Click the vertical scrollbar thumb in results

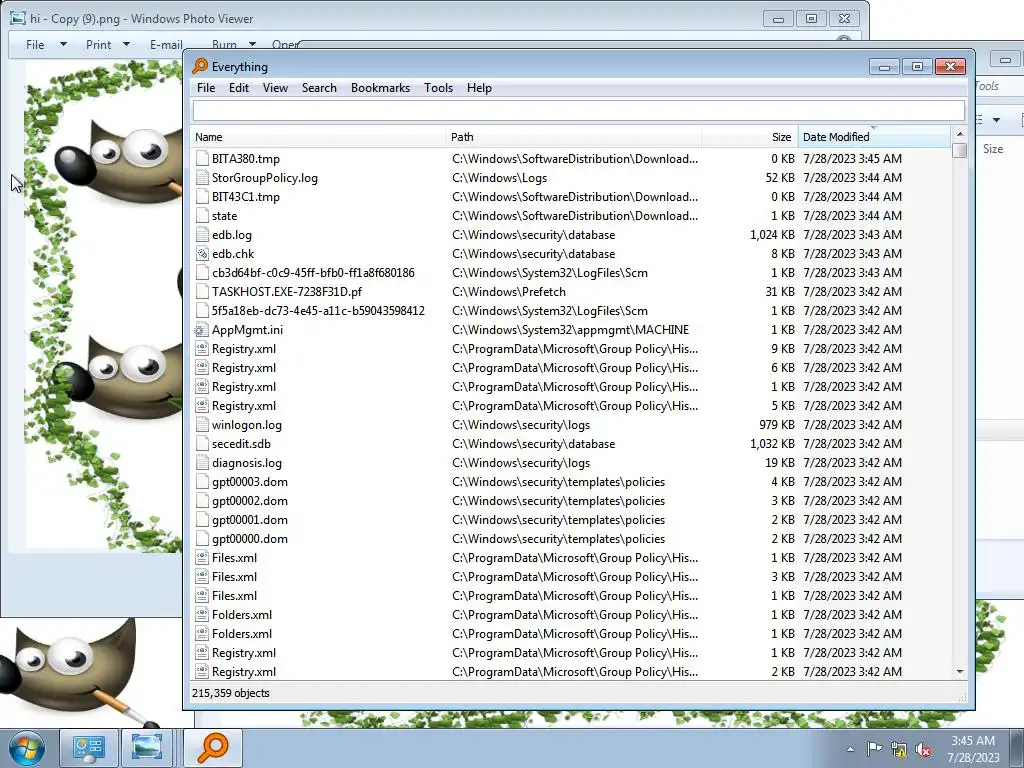click(x=959, y=150)
